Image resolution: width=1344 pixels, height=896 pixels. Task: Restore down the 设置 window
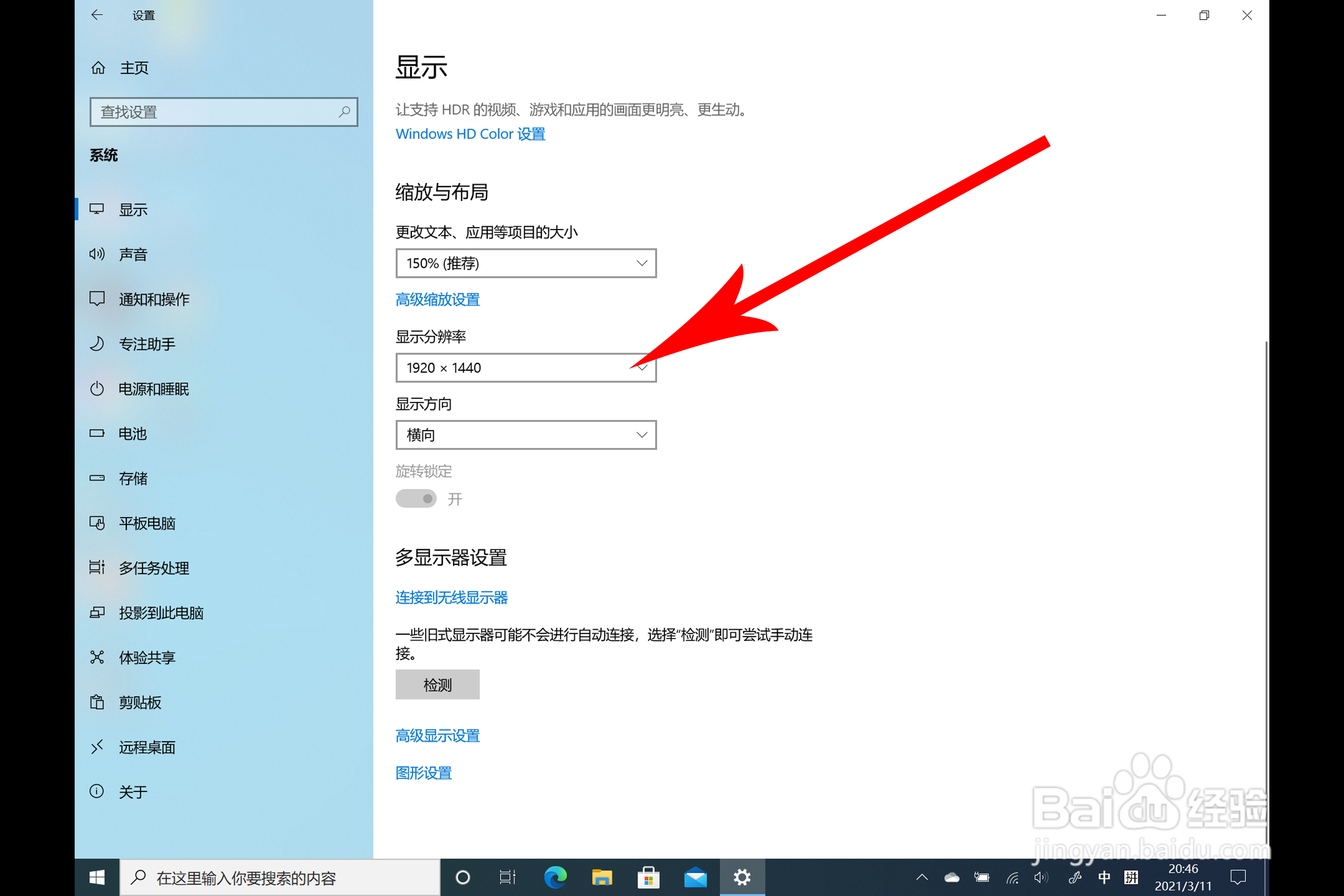(1204, 15)
